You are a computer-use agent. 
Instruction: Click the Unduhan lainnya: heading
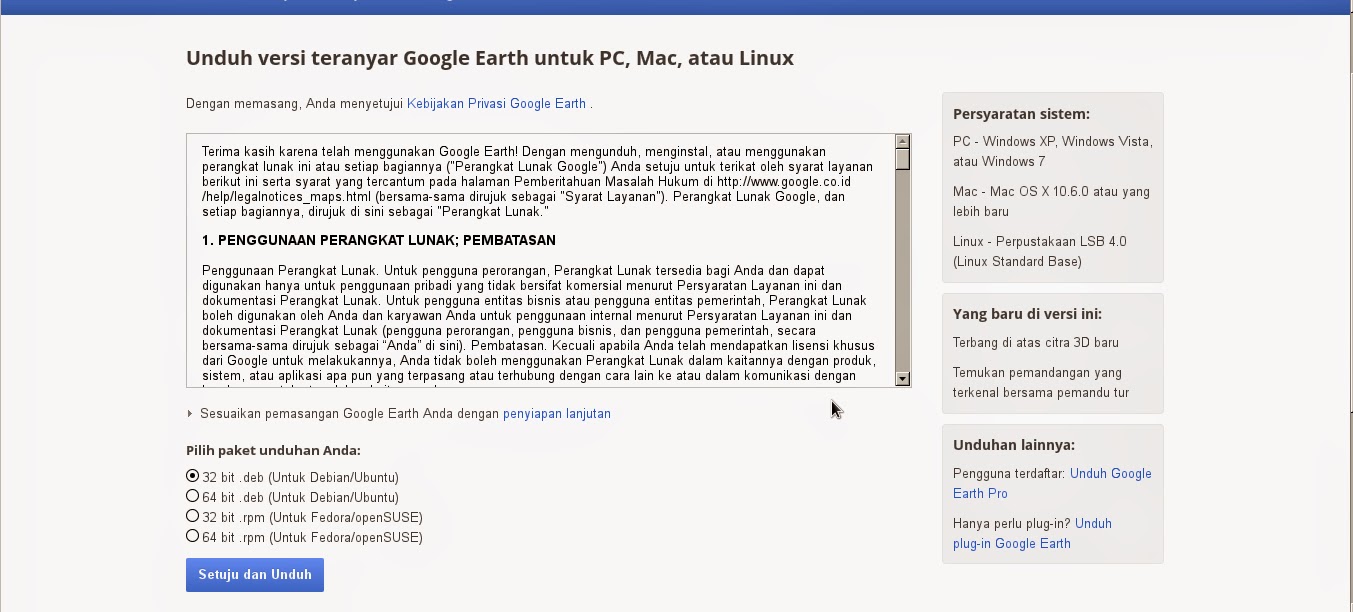(x=1014, y=445)
